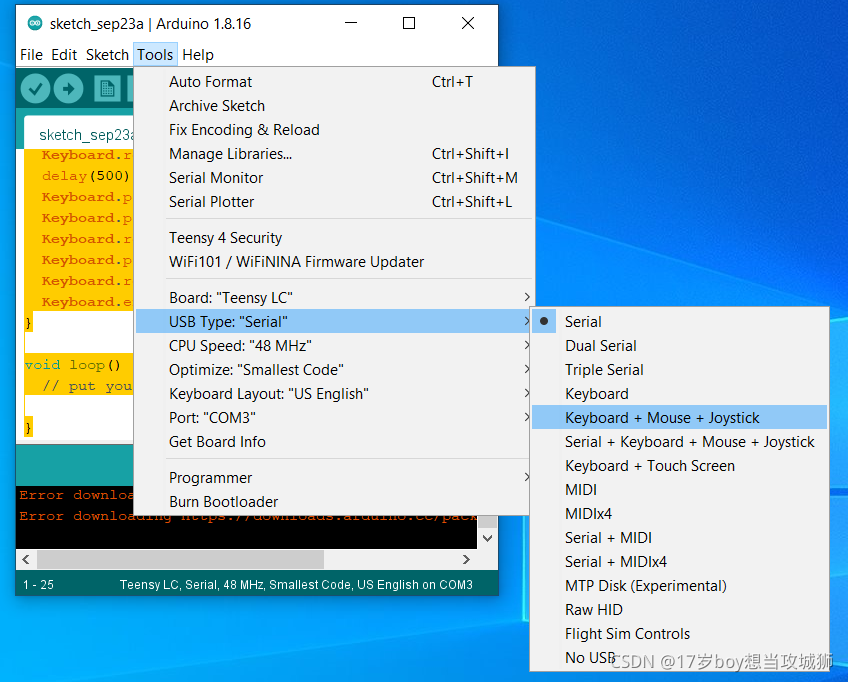
Task: Pick Keyboard + Touch Screen USB type
Action: pyautogui.click(x=679, y=466)
